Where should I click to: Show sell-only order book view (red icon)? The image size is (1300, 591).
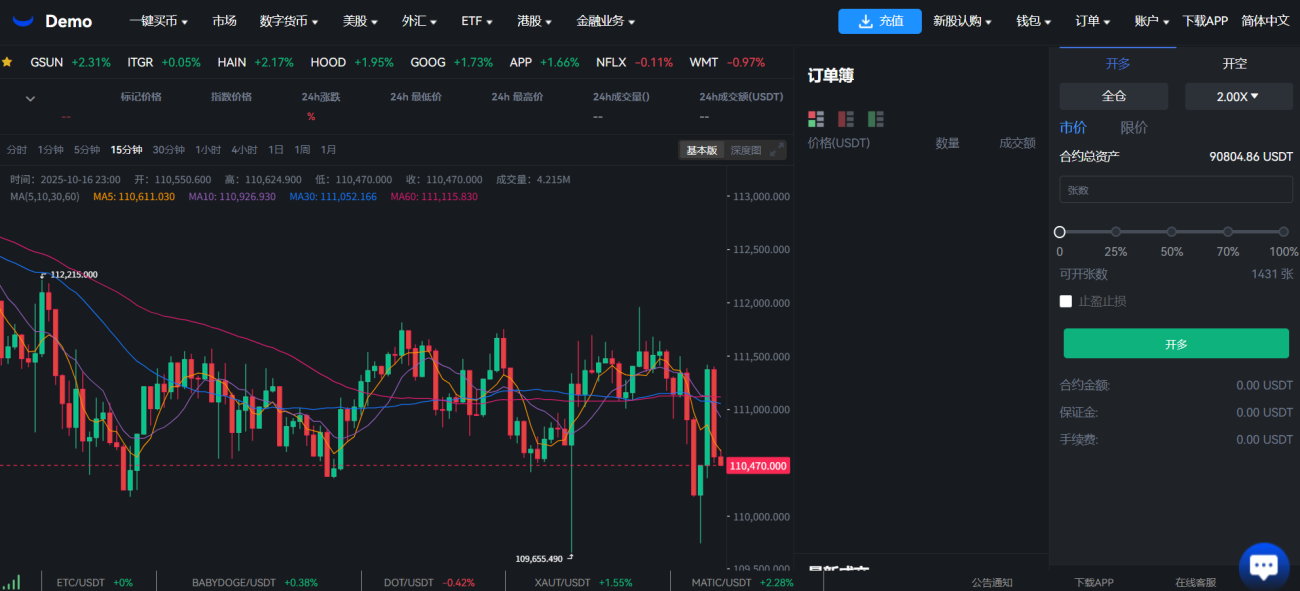[846, 119]
